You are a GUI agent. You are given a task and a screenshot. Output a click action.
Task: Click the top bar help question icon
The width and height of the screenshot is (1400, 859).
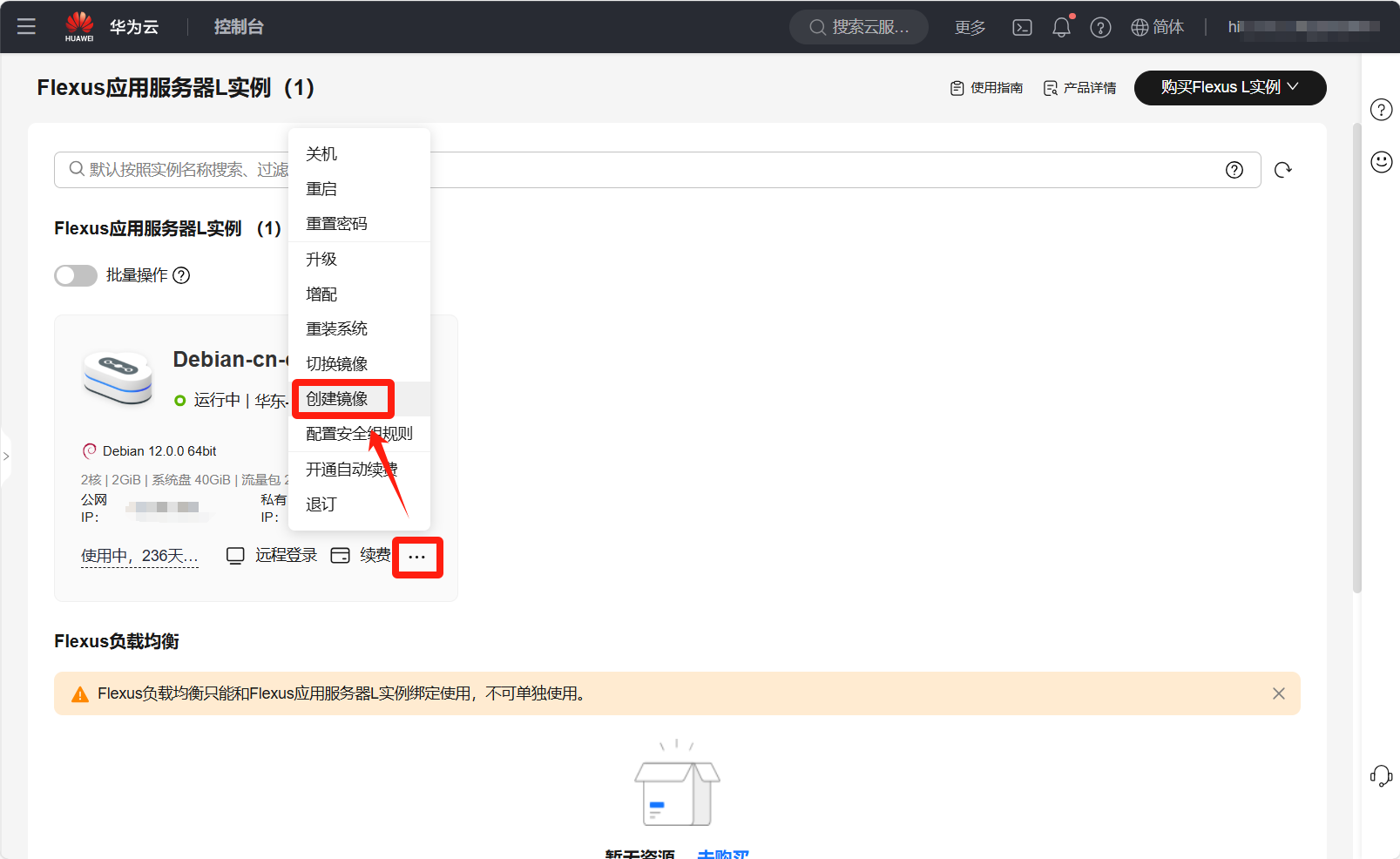[1100, 27]
